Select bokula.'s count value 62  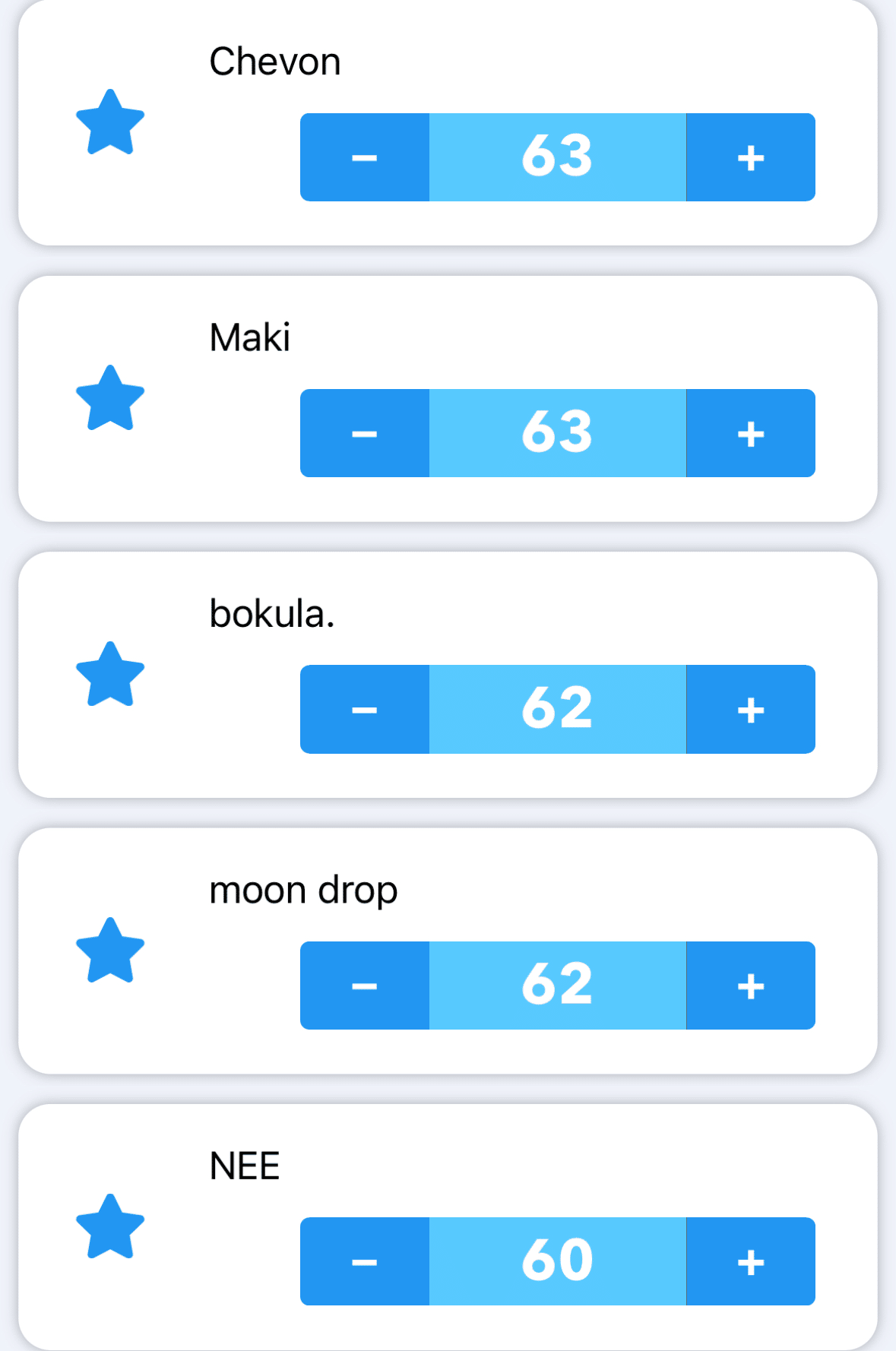coord(557,710)
